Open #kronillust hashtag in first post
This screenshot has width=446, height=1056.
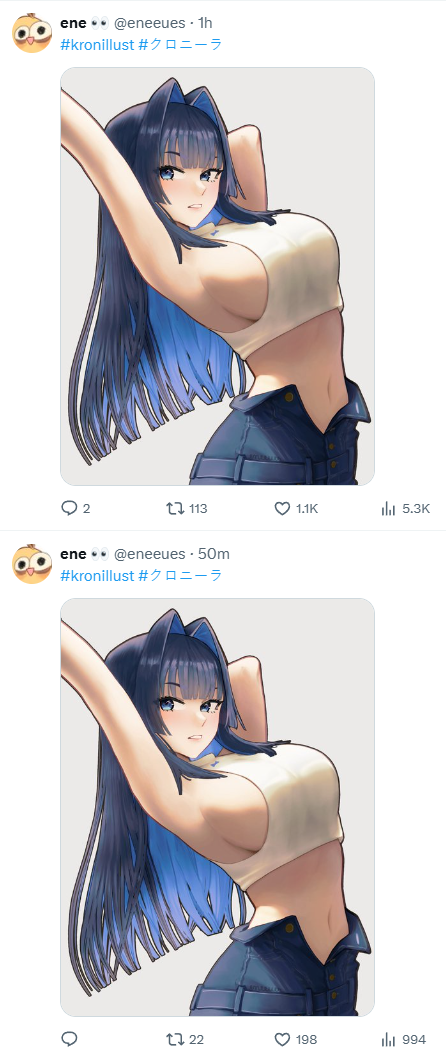pyautogui.click(x=96, y=44)
